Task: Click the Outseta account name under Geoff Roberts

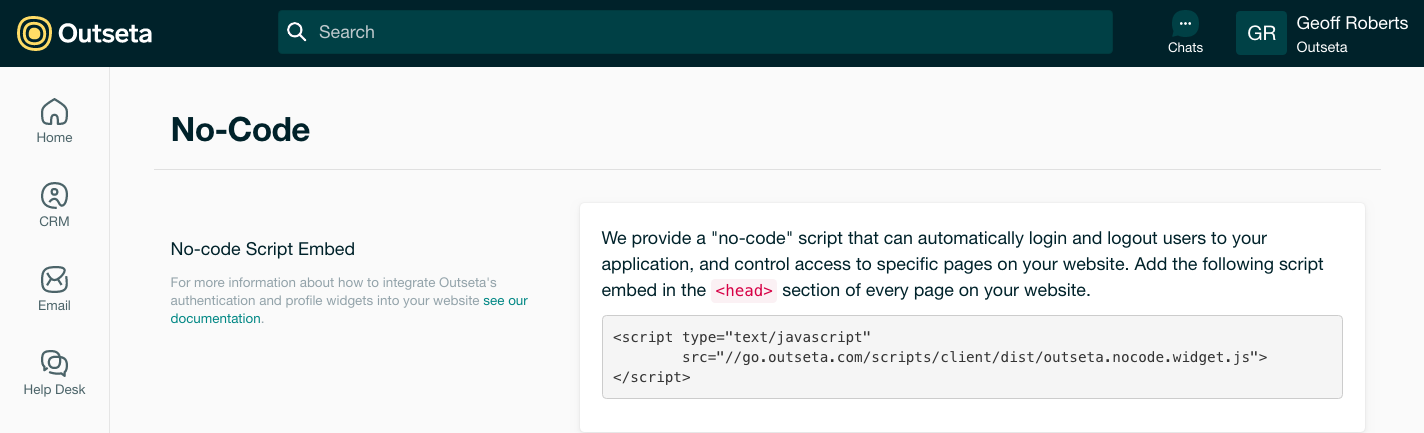Action: point(1322,47)
